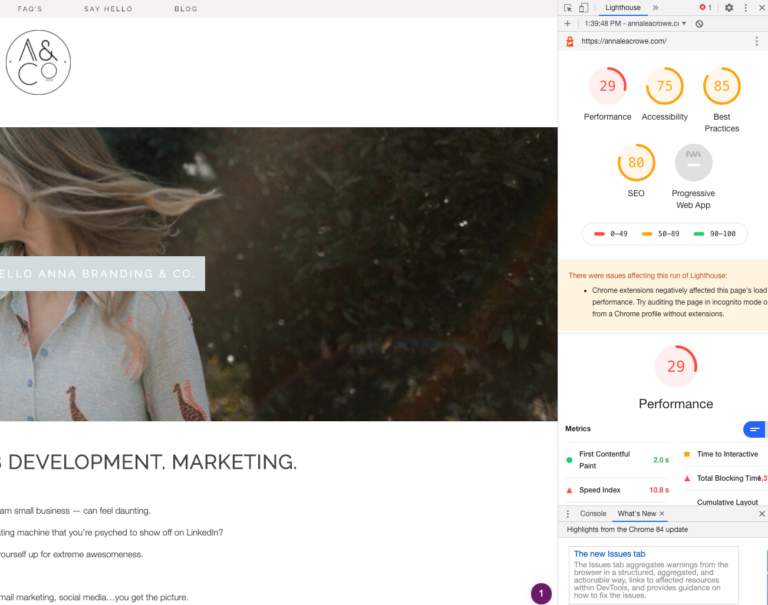
Task: Click the large Performance 29 gauge
Action: 676,366
